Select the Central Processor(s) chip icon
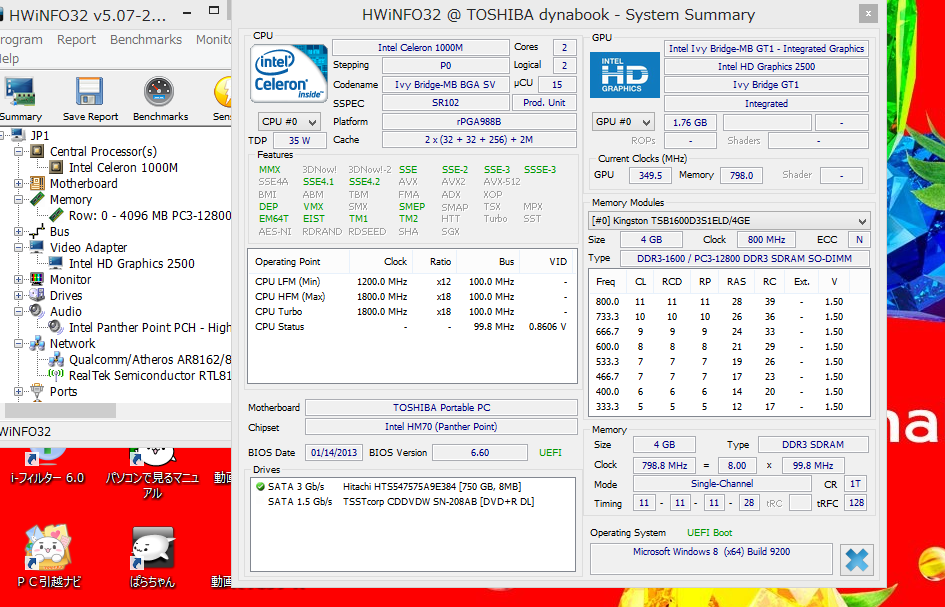This screenshot has width=945, height=607. [37, 151]
